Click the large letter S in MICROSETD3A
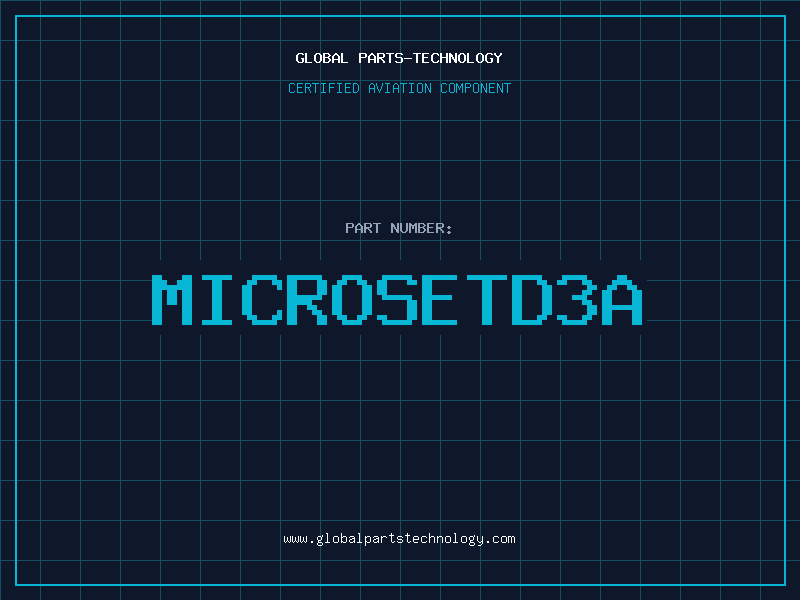The image size is (800, 600). (397, 299)
